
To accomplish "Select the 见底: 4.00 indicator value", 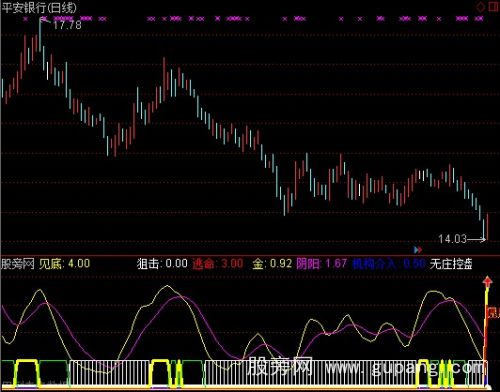I will [x=64, y=264].
